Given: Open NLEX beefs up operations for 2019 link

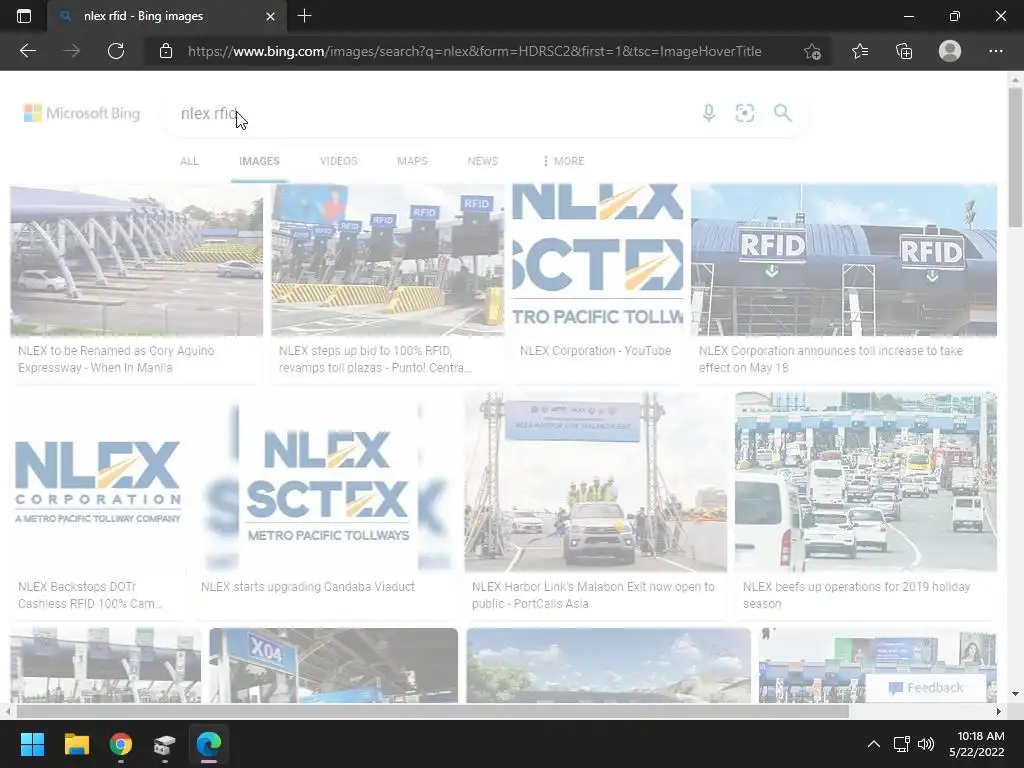Looking at the screenshot, I should 856,595.
